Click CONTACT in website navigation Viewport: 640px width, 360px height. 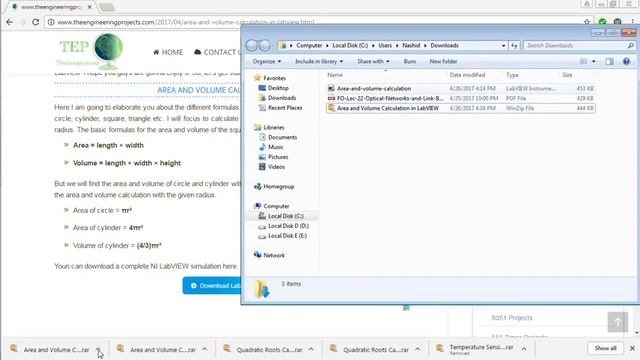click(x=216, y=52)
